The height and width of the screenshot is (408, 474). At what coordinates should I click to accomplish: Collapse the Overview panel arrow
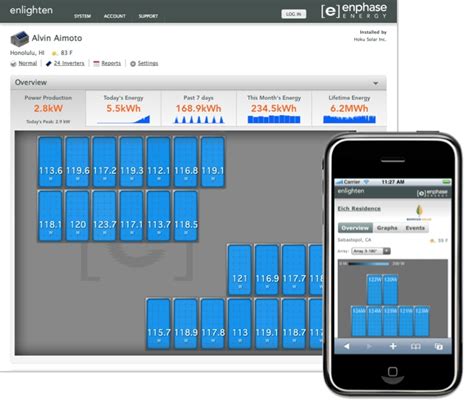[376, 83]
